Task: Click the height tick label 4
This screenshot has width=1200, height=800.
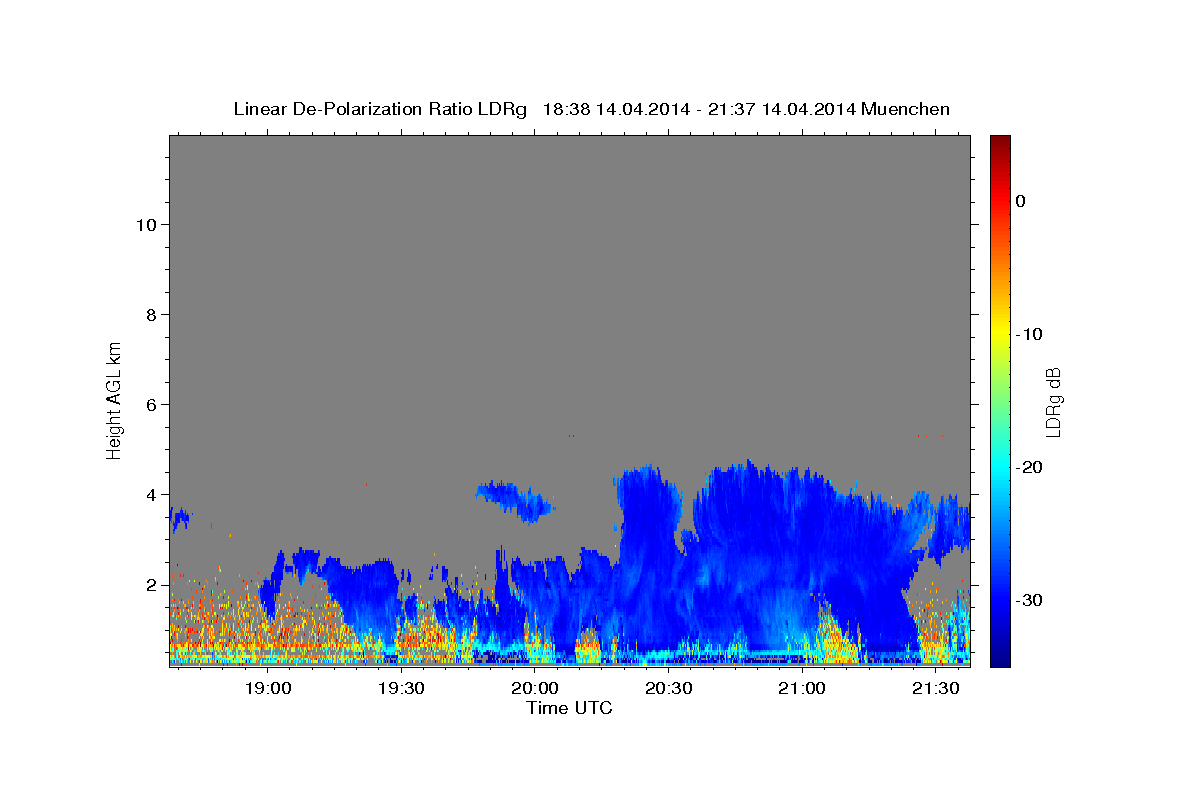Action: coord(150,494)
